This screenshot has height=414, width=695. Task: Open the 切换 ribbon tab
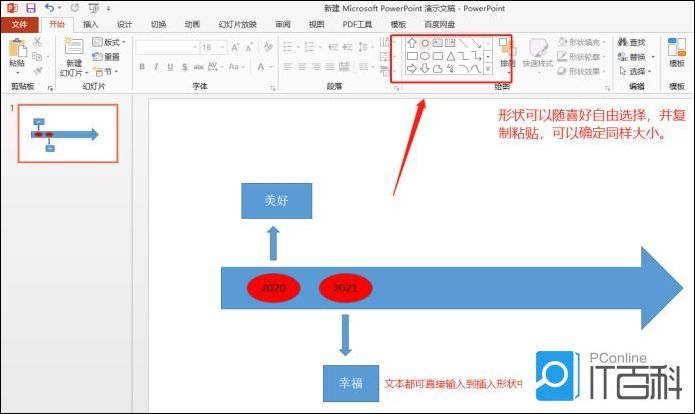pos(158,24)
